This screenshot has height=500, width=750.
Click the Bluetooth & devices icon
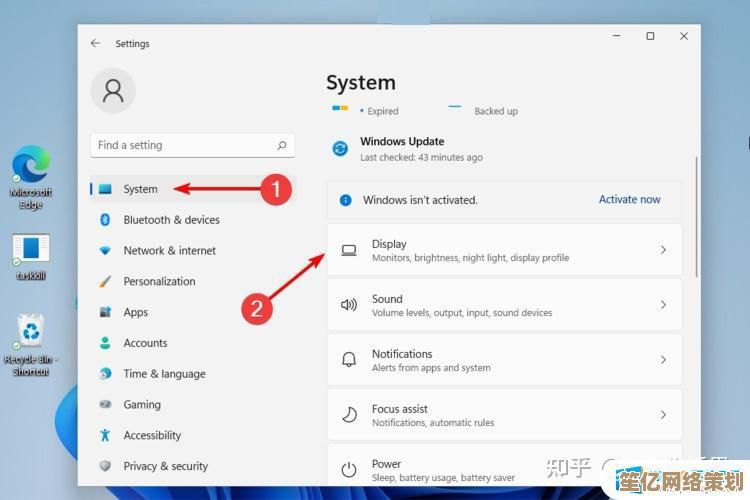click(x=105, y=220)
